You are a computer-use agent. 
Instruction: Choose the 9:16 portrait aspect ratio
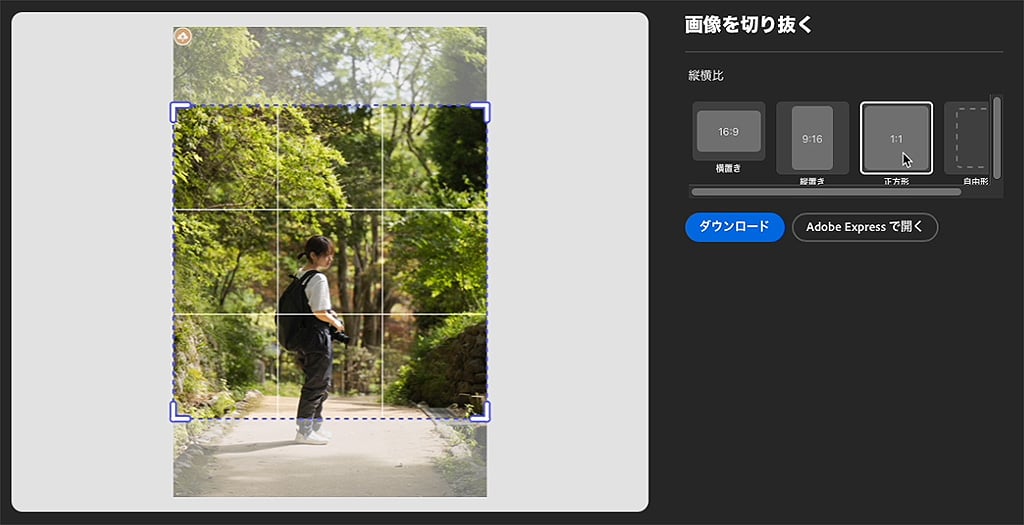[x=812, y=138]
